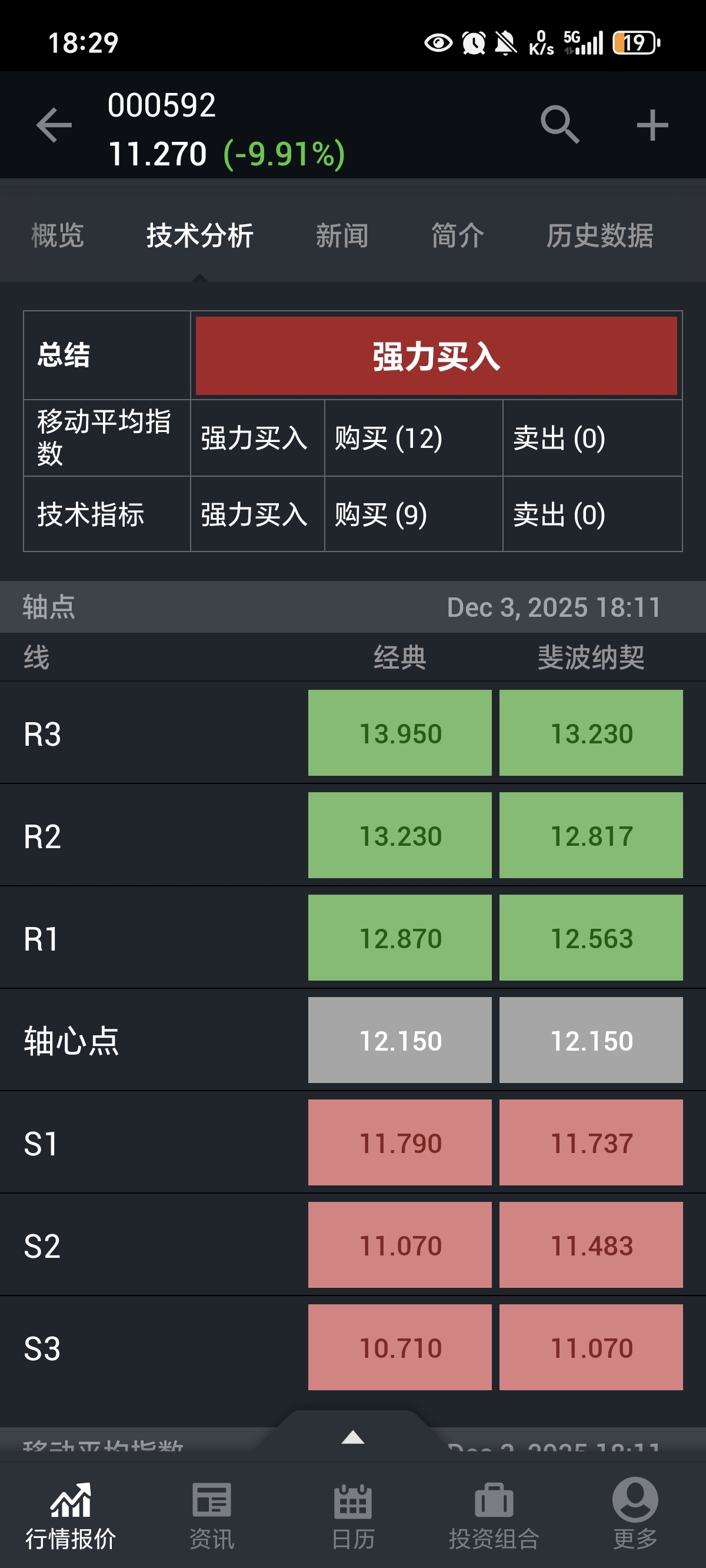This screenshot has width=706, height=1568.
Task: Tap the back arrow icon
Action: pyautogui.click(x=54, y=125)
